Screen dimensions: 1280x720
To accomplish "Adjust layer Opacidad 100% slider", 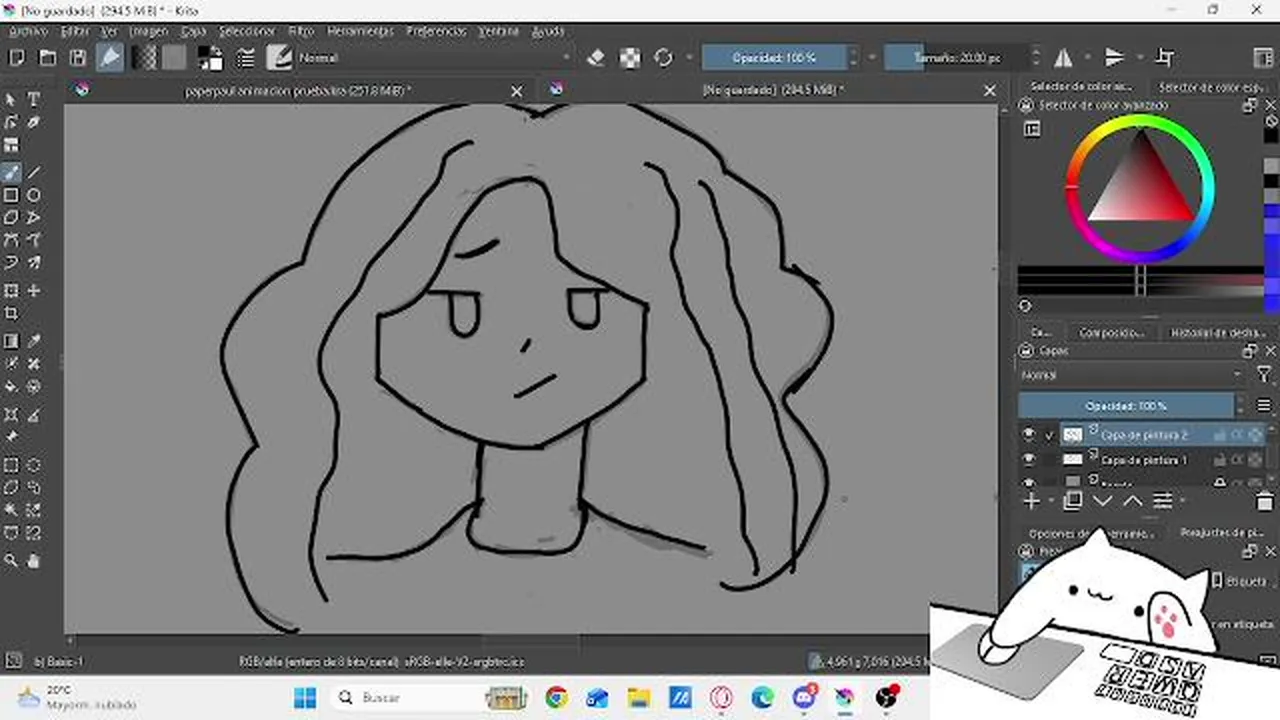I will [x=1126, y=406].
